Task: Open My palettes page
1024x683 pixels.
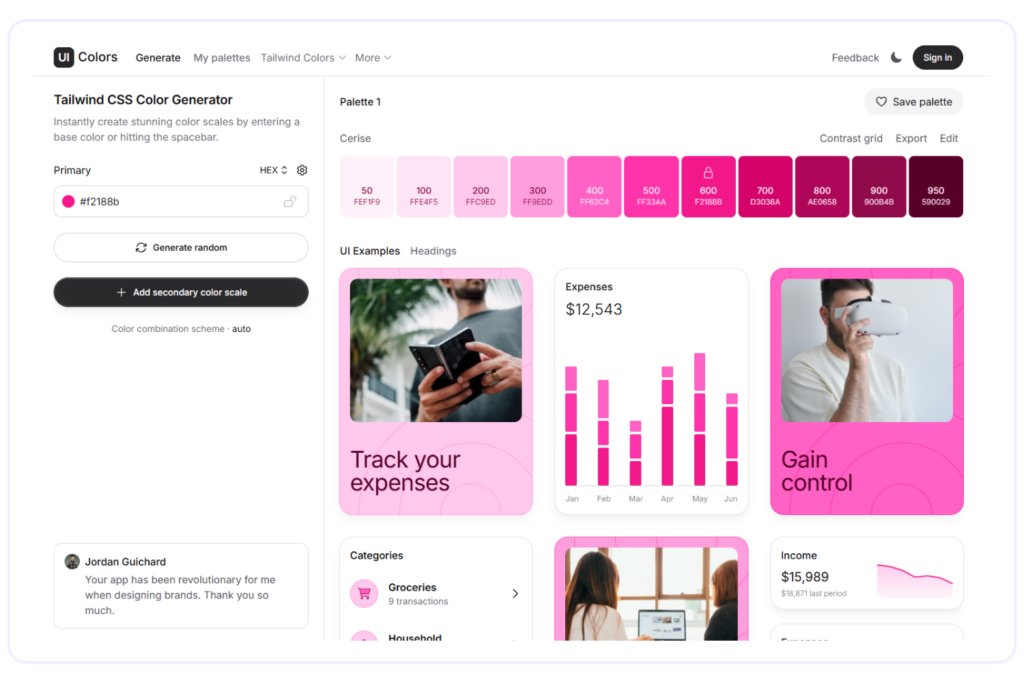Action: 222,58
